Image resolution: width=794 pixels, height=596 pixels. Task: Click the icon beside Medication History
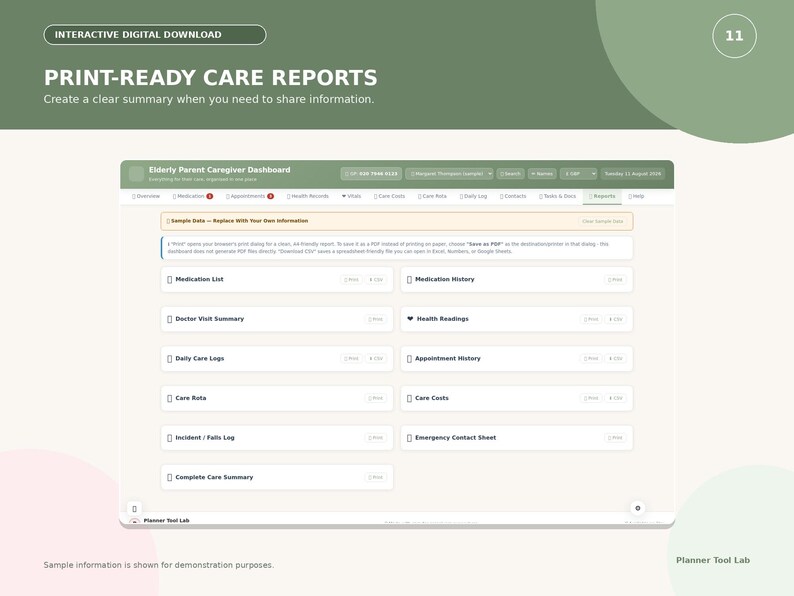409,280
